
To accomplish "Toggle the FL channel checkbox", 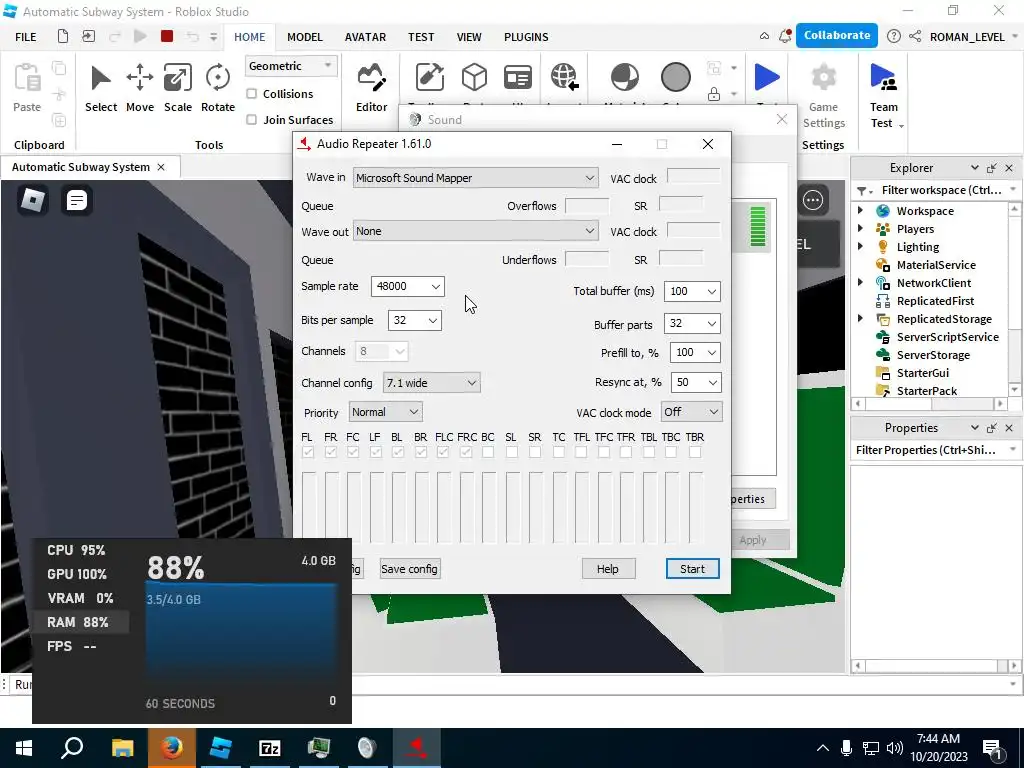I will pyautogui.click(x=308, y=452).
